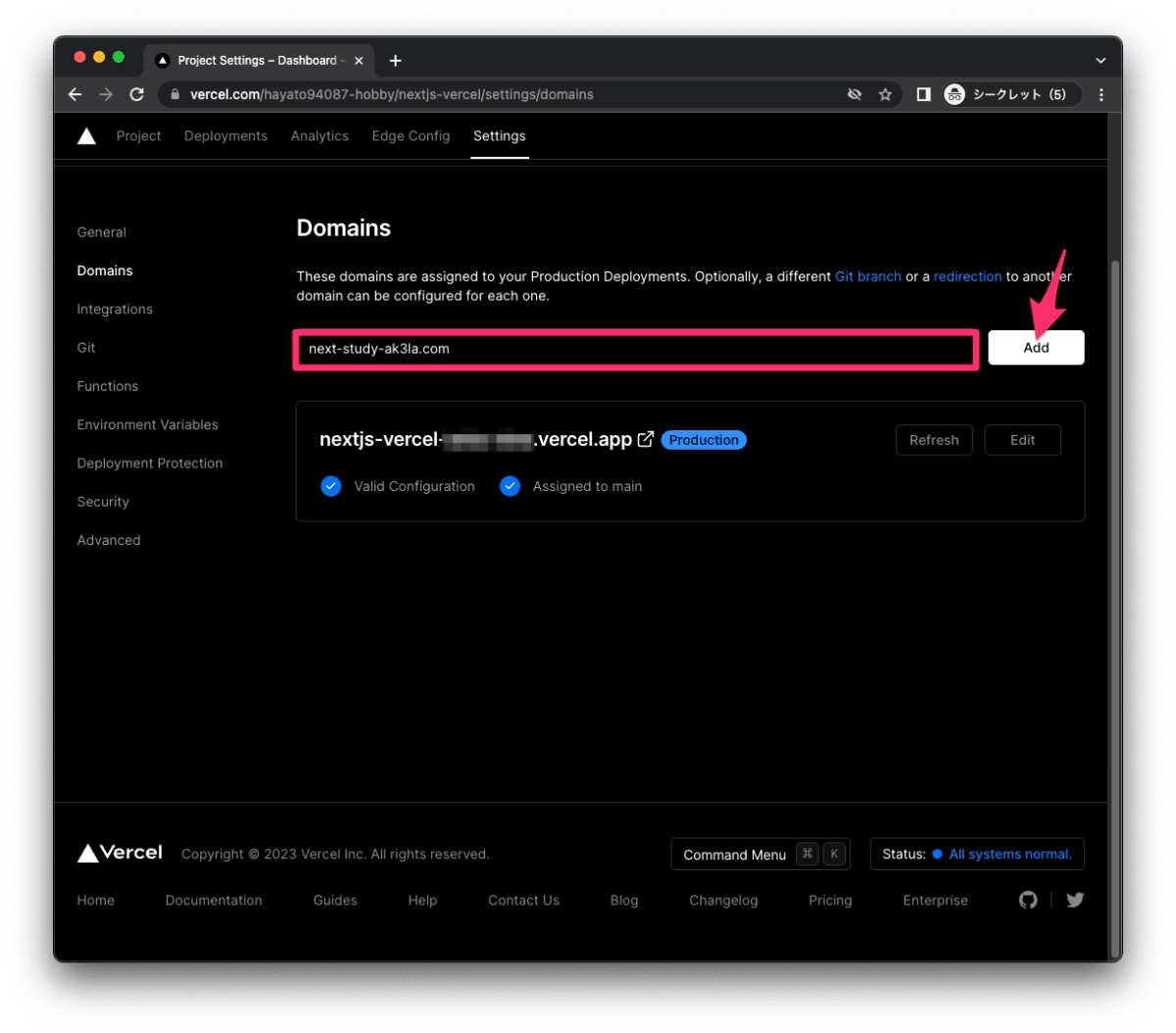Open Documentation footer link
This screenshot has height=1033, width=1176.
(x=214, y=901)
